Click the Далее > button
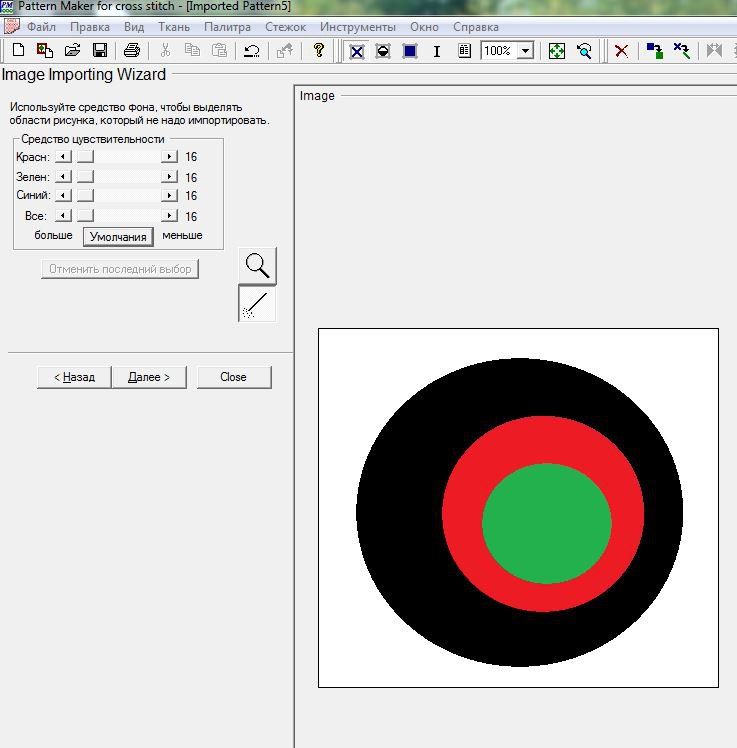The height and width of the screenshot is (748, 737). coord(149,377)
